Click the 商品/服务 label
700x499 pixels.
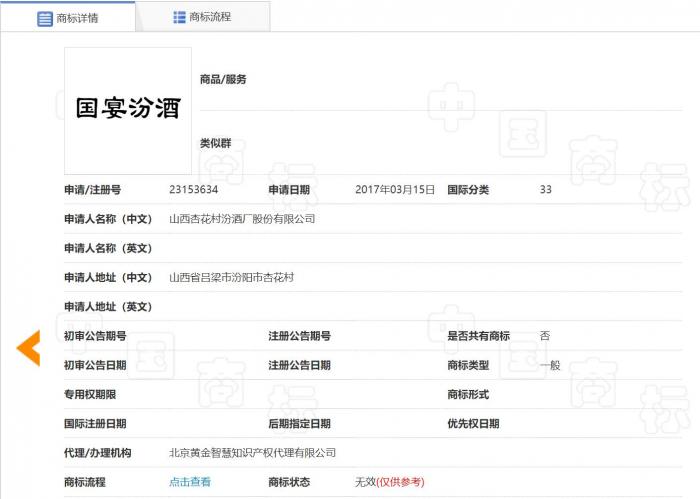click(223, 79)
